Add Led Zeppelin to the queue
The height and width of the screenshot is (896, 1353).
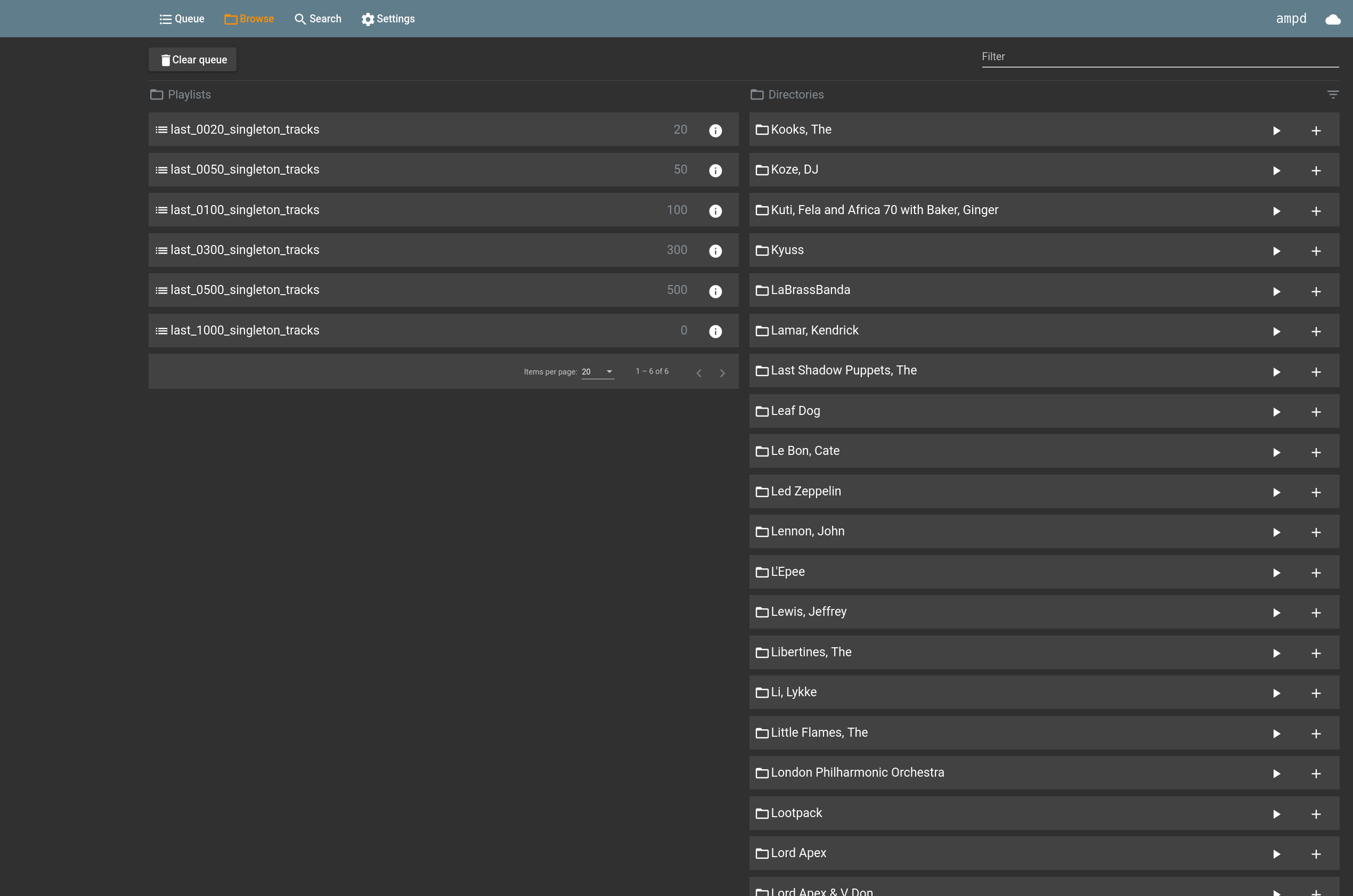click(1316, 493)
